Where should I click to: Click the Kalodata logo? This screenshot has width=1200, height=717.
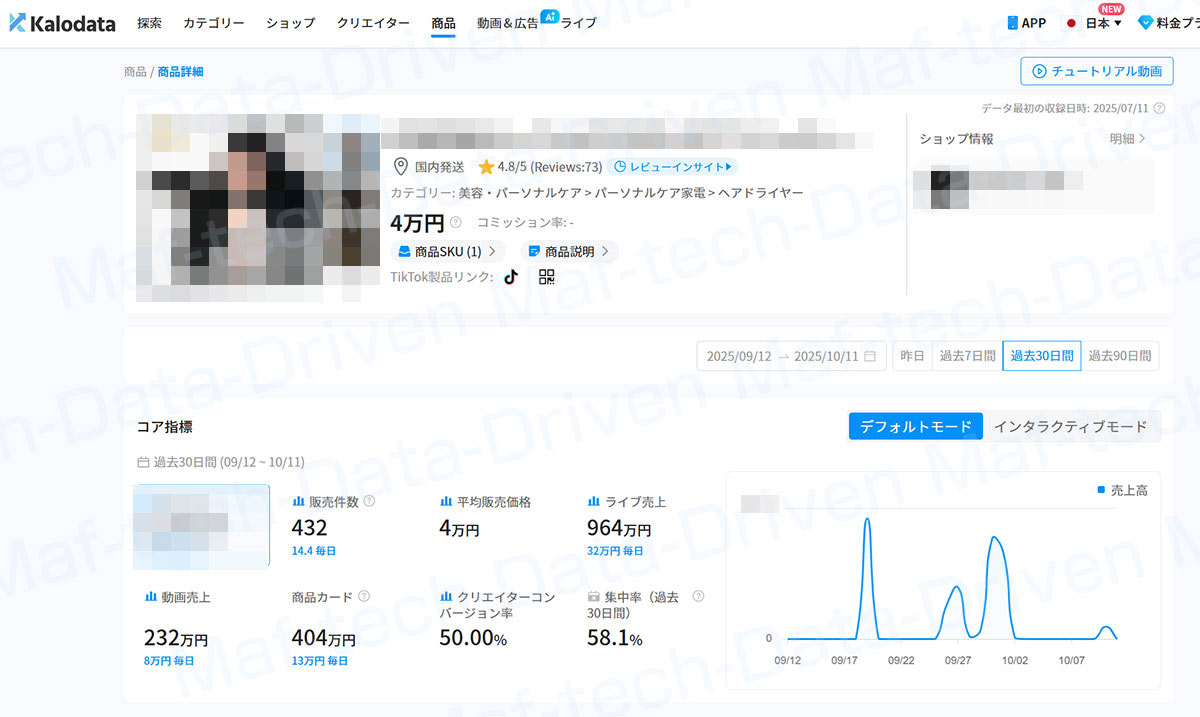point(62,23)
